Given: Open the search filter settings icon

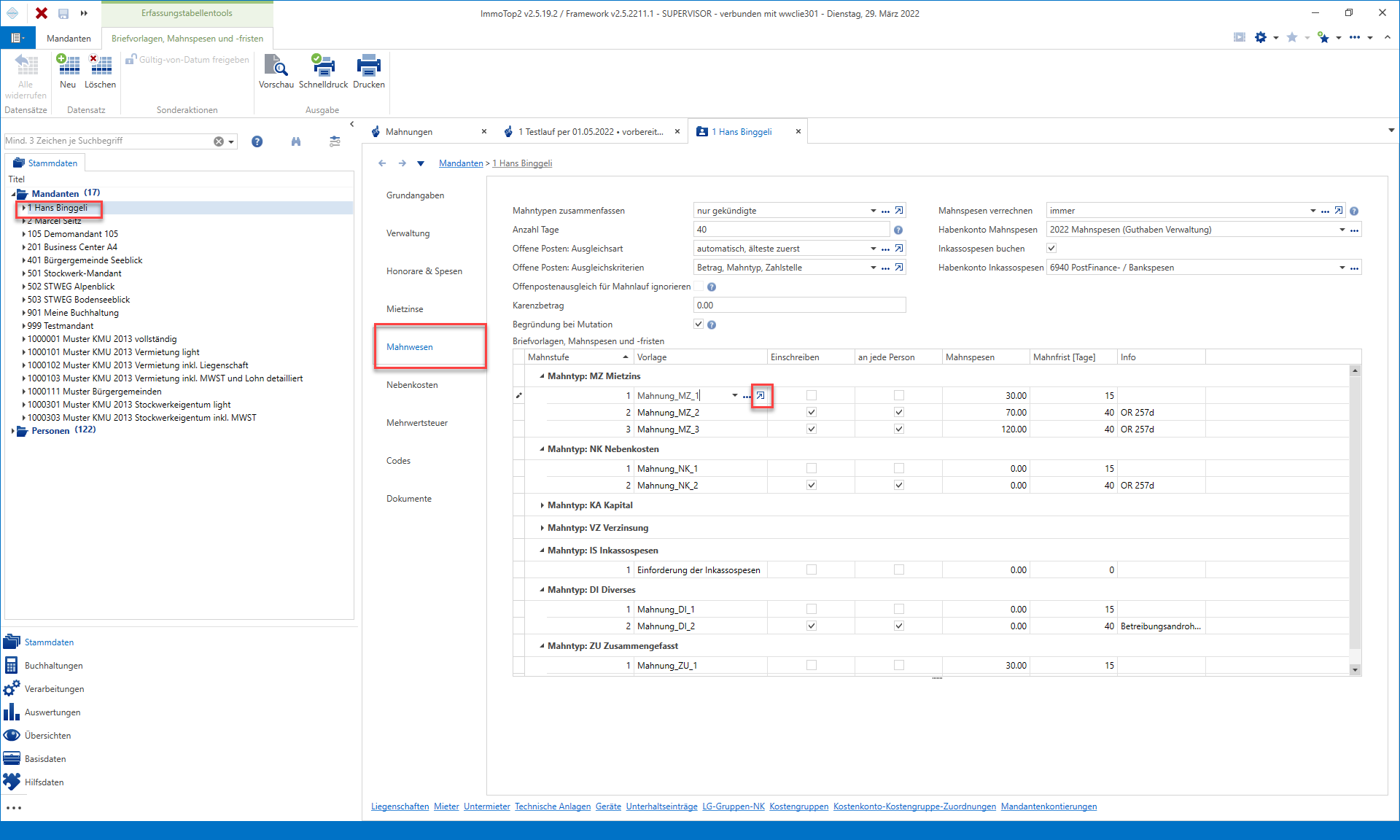Looking at the screenshot, I should coord(335,141).
